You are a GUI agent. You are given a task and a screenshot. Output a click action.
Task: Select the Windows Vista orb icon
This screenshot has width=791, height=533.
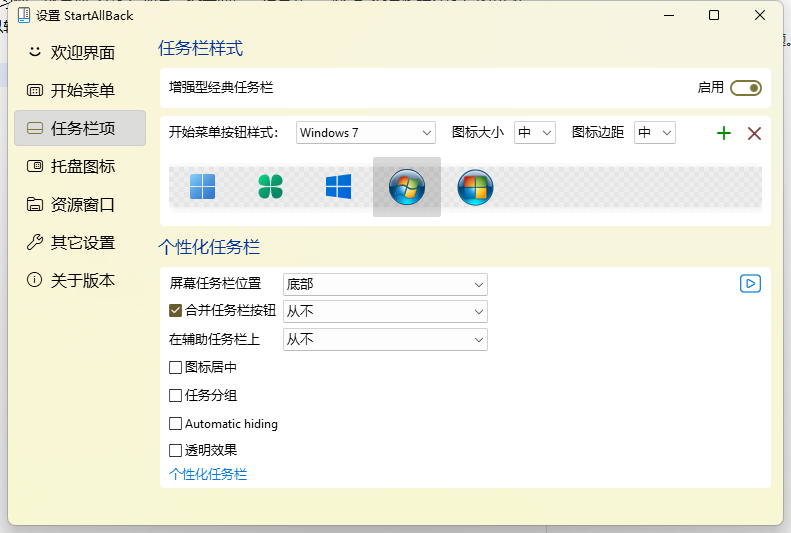[475, 187]
